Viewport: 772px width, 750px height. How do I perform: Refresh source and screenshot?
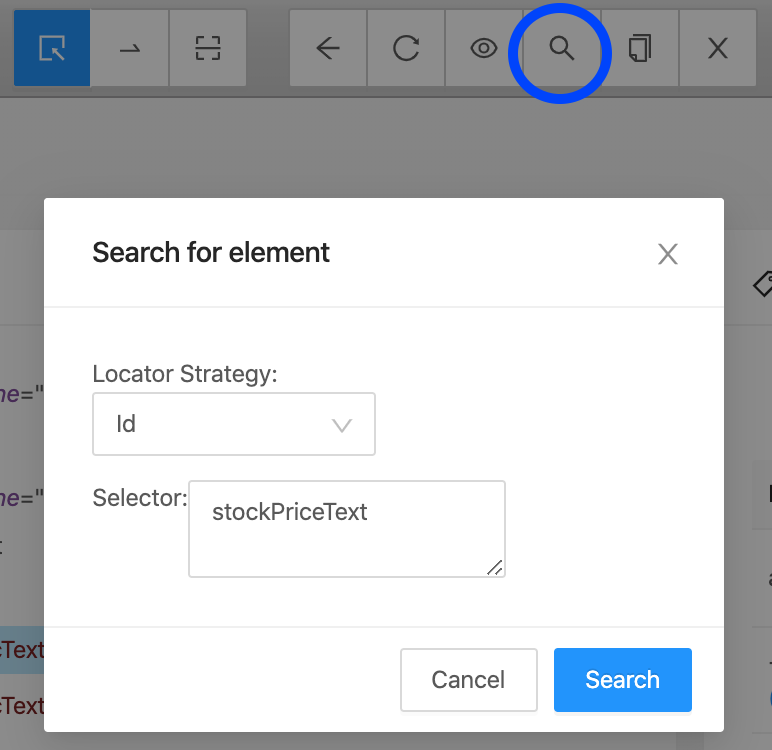click(x=406, y=48)
